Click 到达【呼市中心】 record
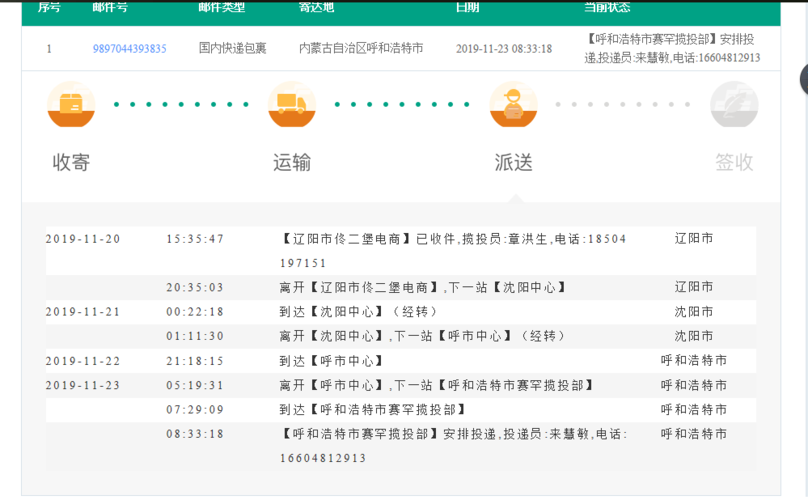808x500 pixels. tap(331, 361)
